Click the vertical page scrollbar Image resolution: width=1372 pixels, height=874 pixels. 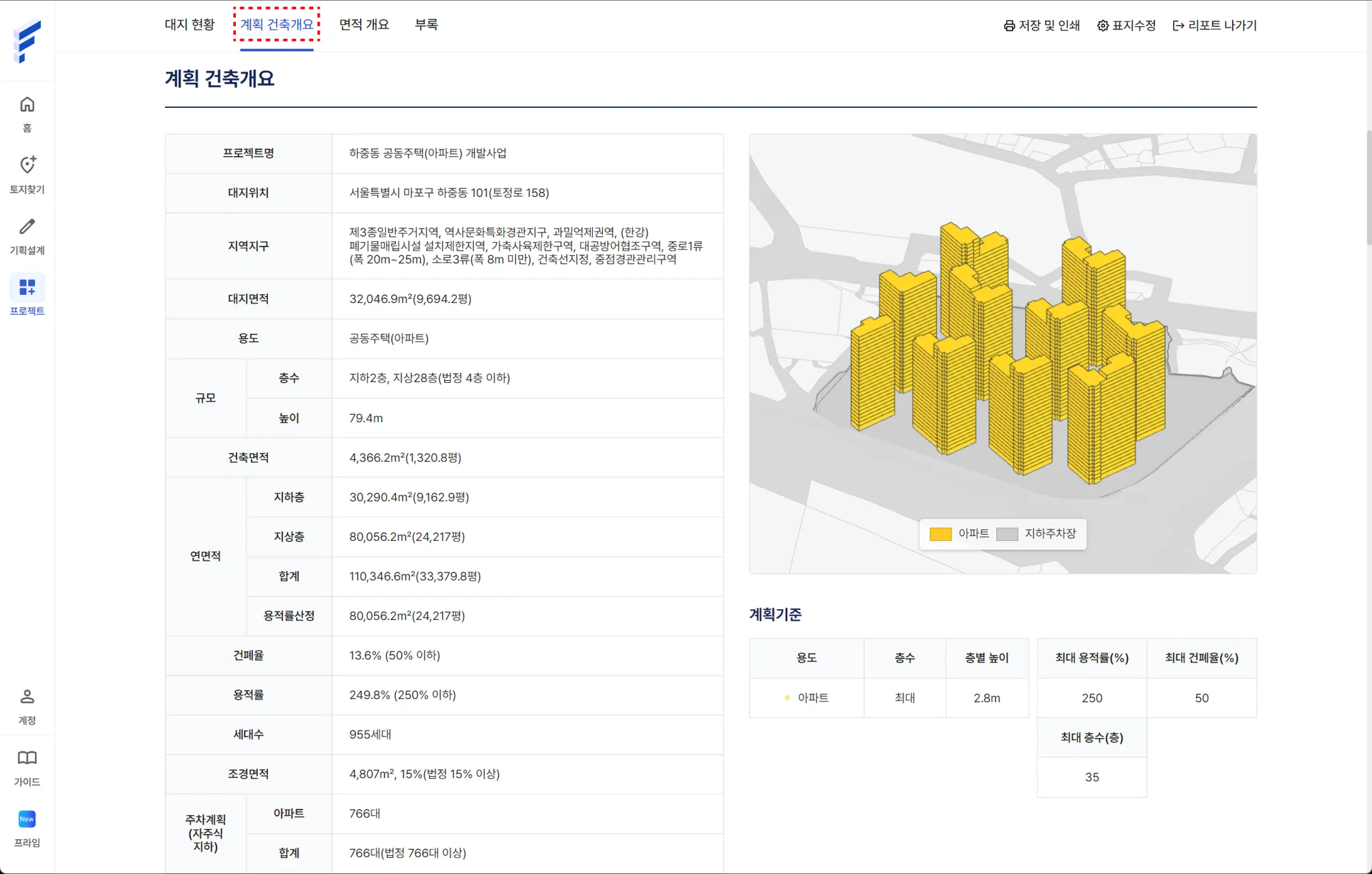click(1368, 188)
